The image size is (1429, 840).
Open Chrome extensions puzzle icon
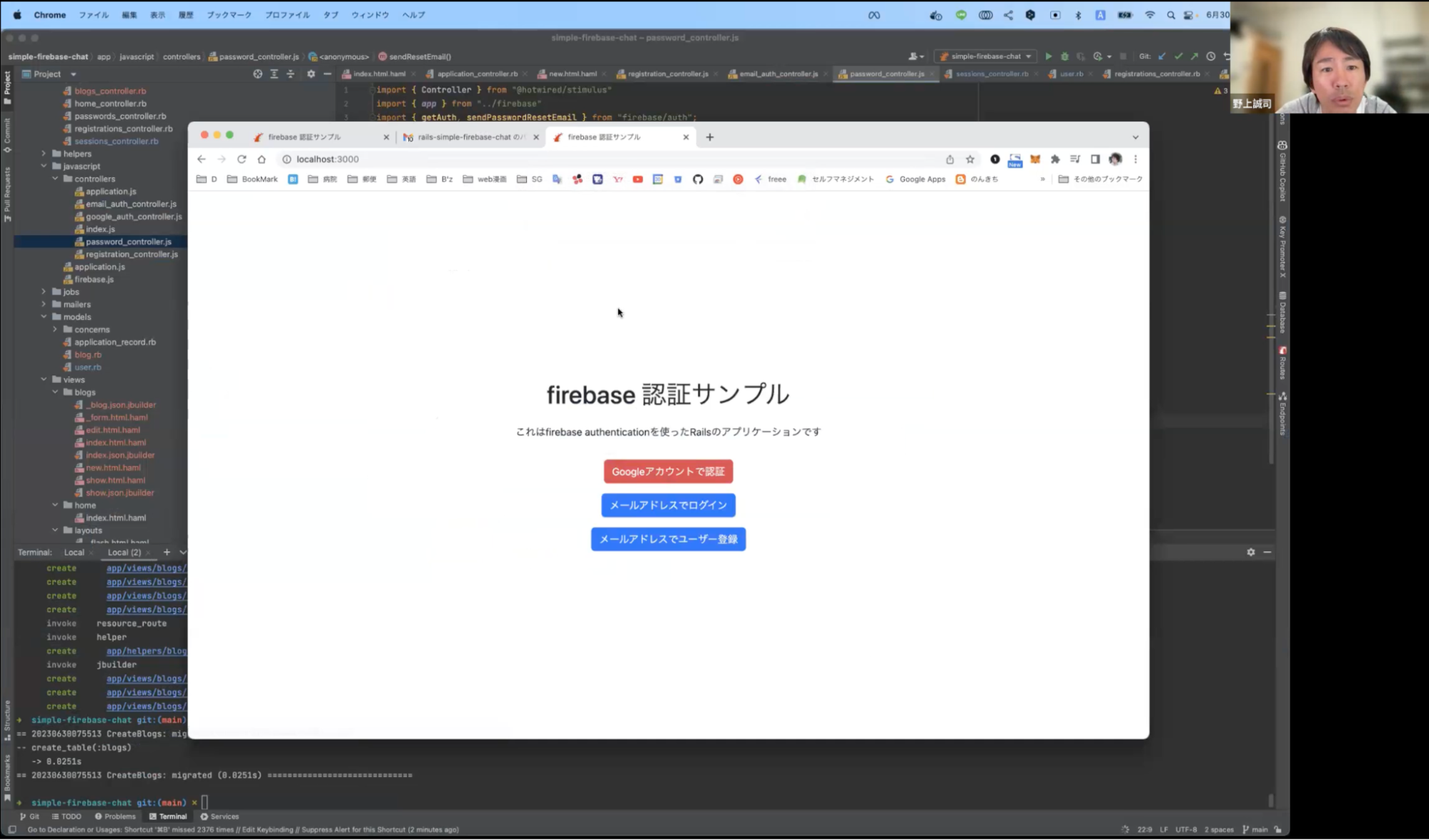1055,159
